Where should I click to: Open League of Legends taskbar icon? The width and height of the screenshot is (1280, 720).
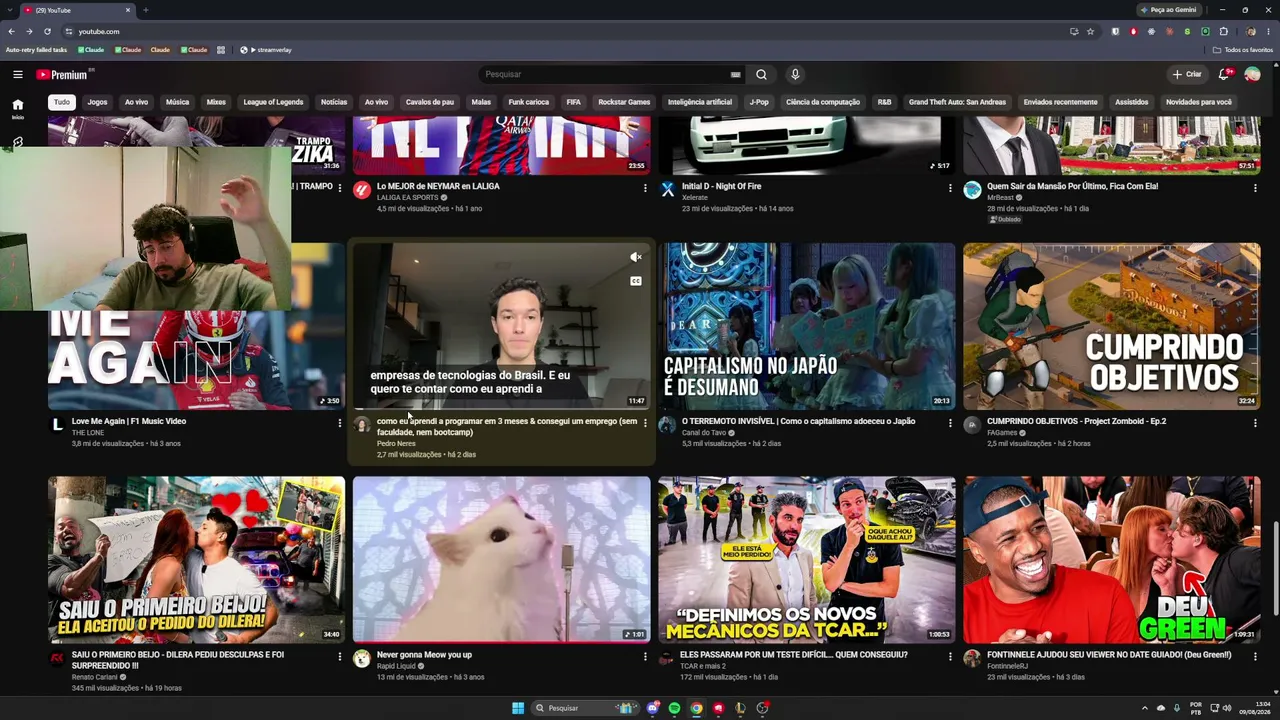(x=741, y=708)
